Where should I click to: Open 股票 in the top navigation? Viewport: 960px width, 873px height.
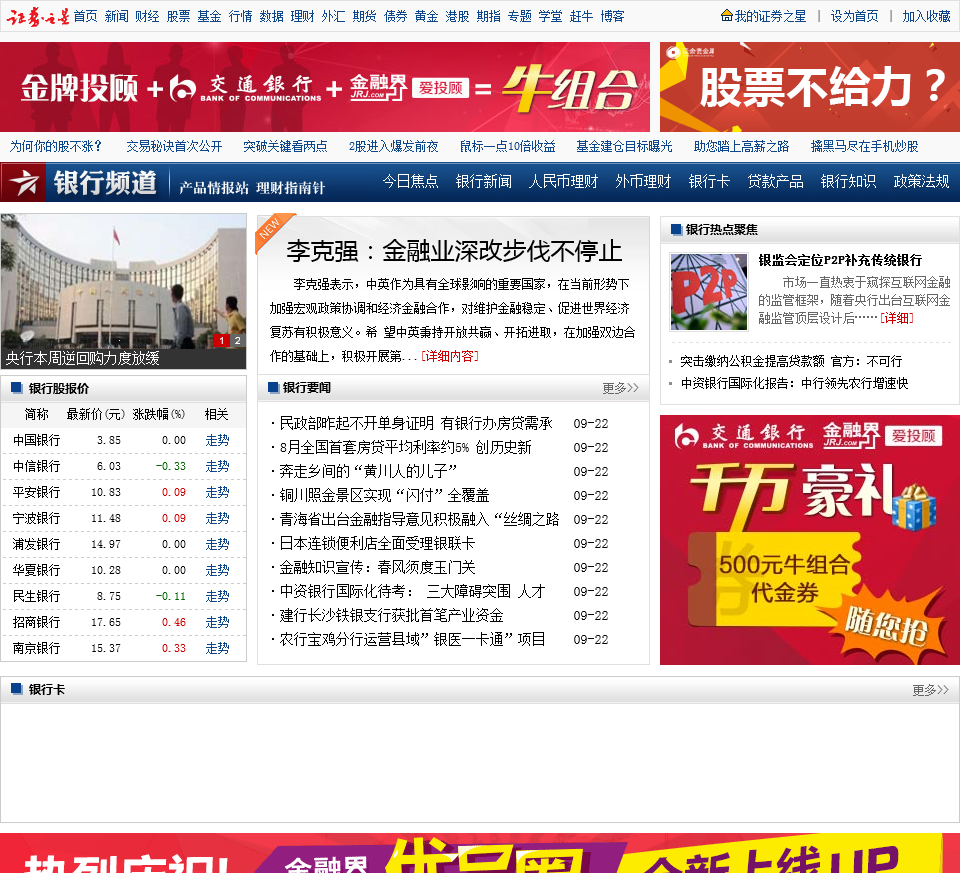click(x=178, y=17)
